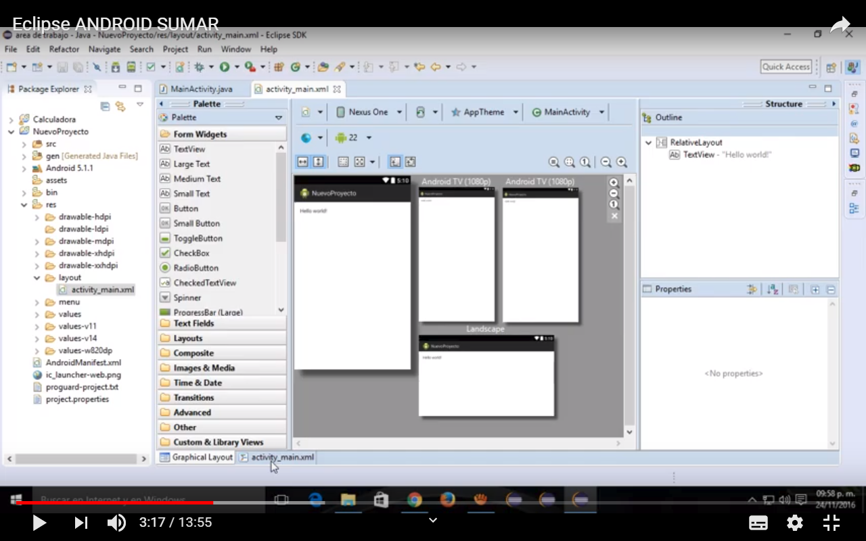The image size is (866, 541).
Task: Click the Quick Access field
Action: [x=786, y=67]
